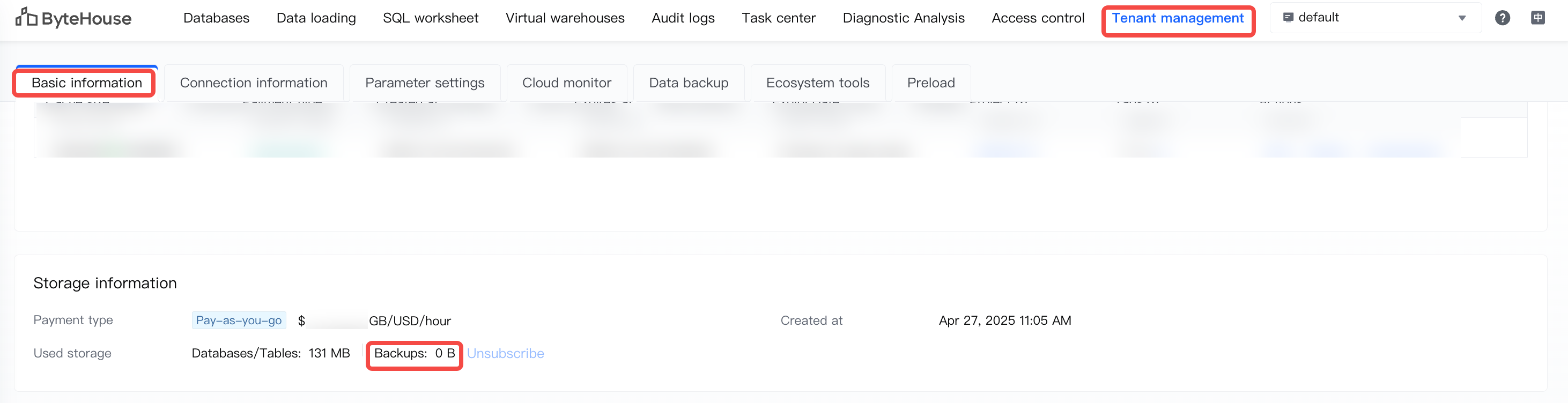Open the Databases menu
Screen dimensions: 1568x403
tap(216, 18)
